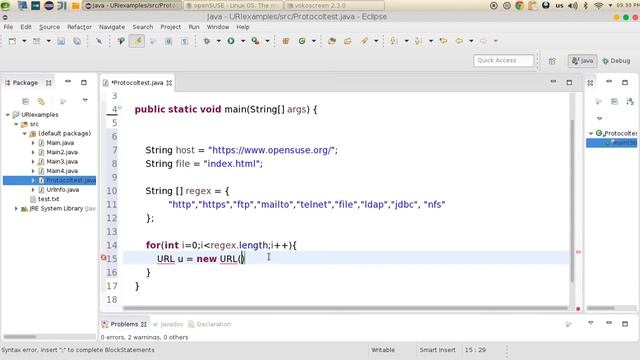Screen dimensions: 640x360
Task: Open the Run configurations dropdown arrow
Action: point(243,41)
